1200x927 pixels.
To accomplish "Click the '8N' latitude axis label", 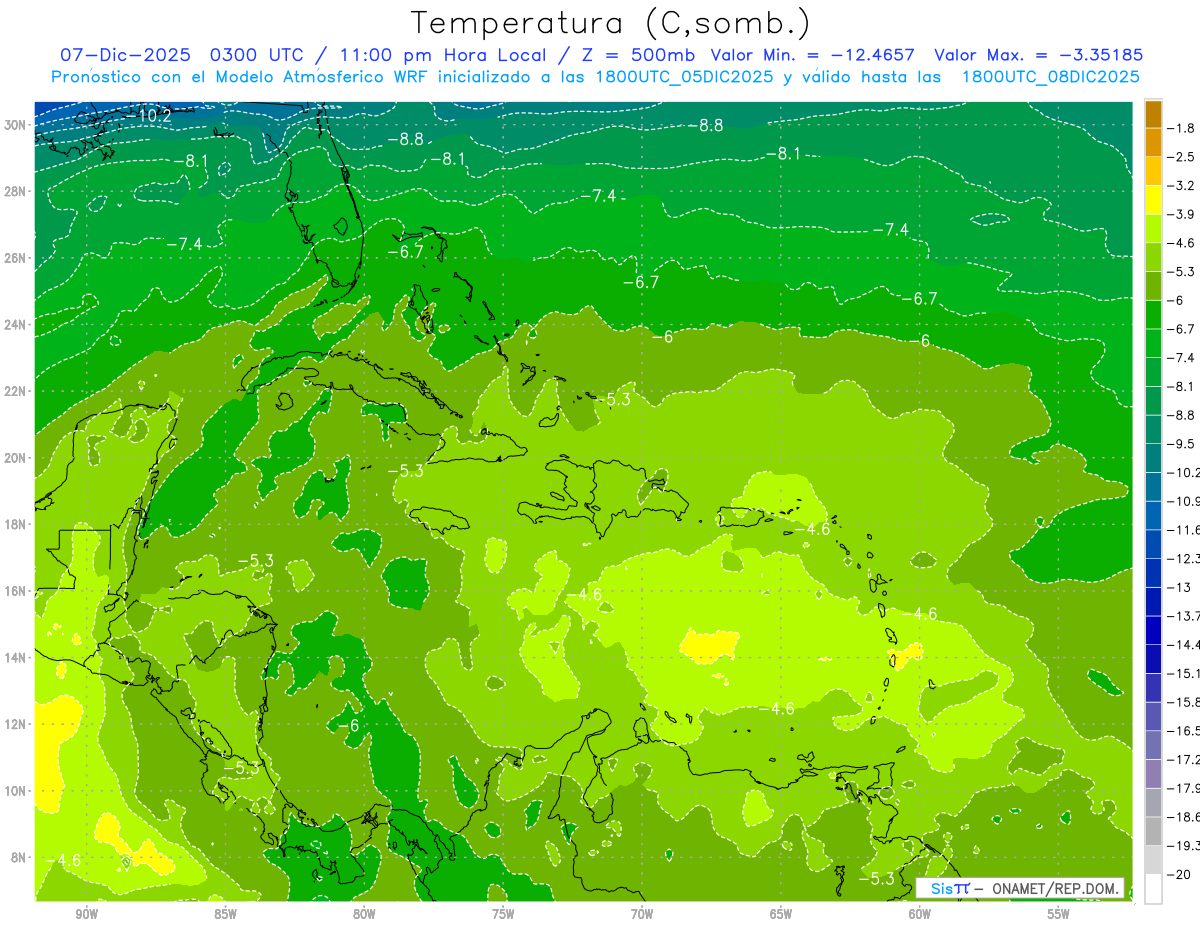I will pos(19,857).
